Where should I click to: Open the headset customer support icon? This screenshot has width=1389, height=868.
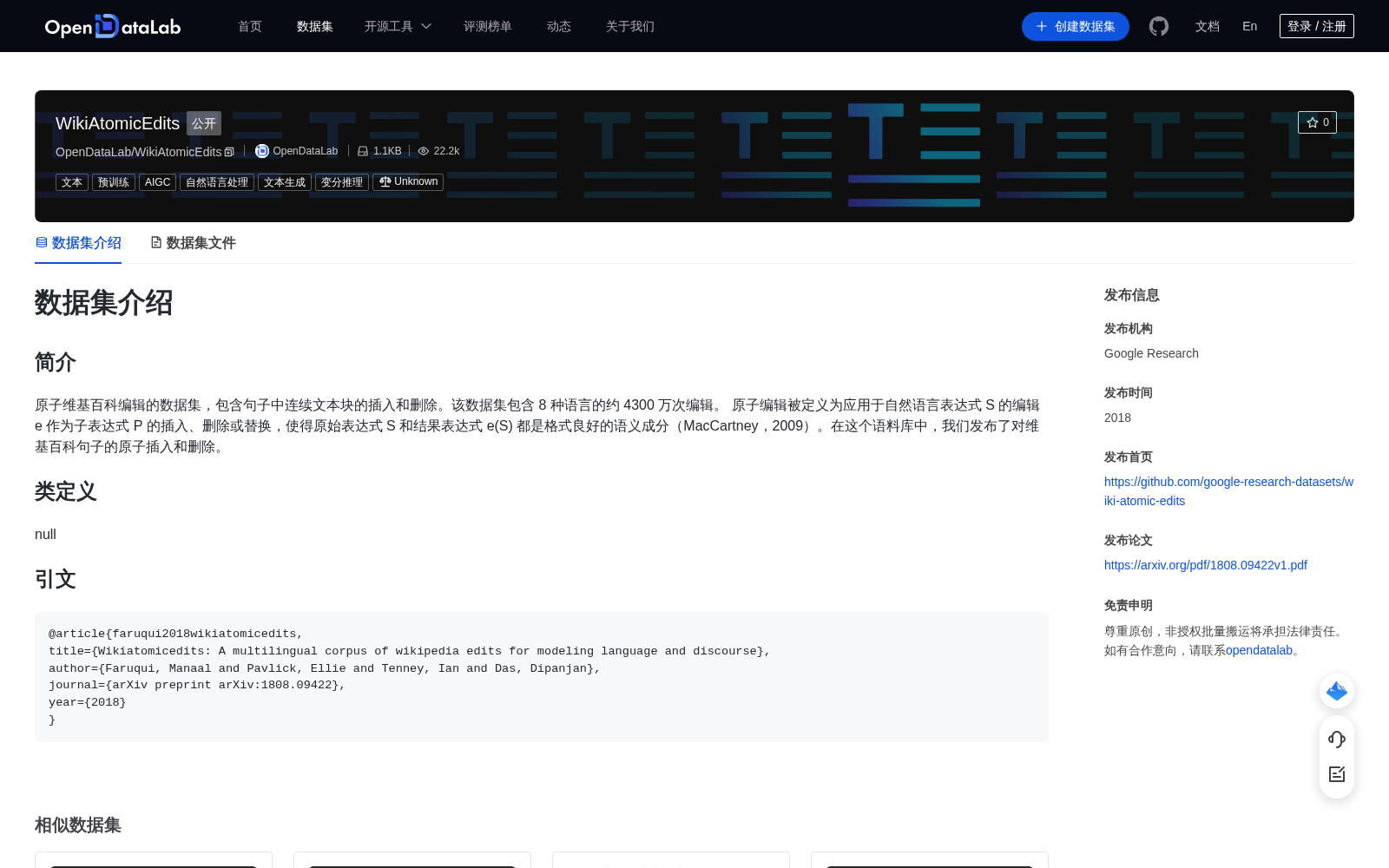click(x=1337, y=740)
